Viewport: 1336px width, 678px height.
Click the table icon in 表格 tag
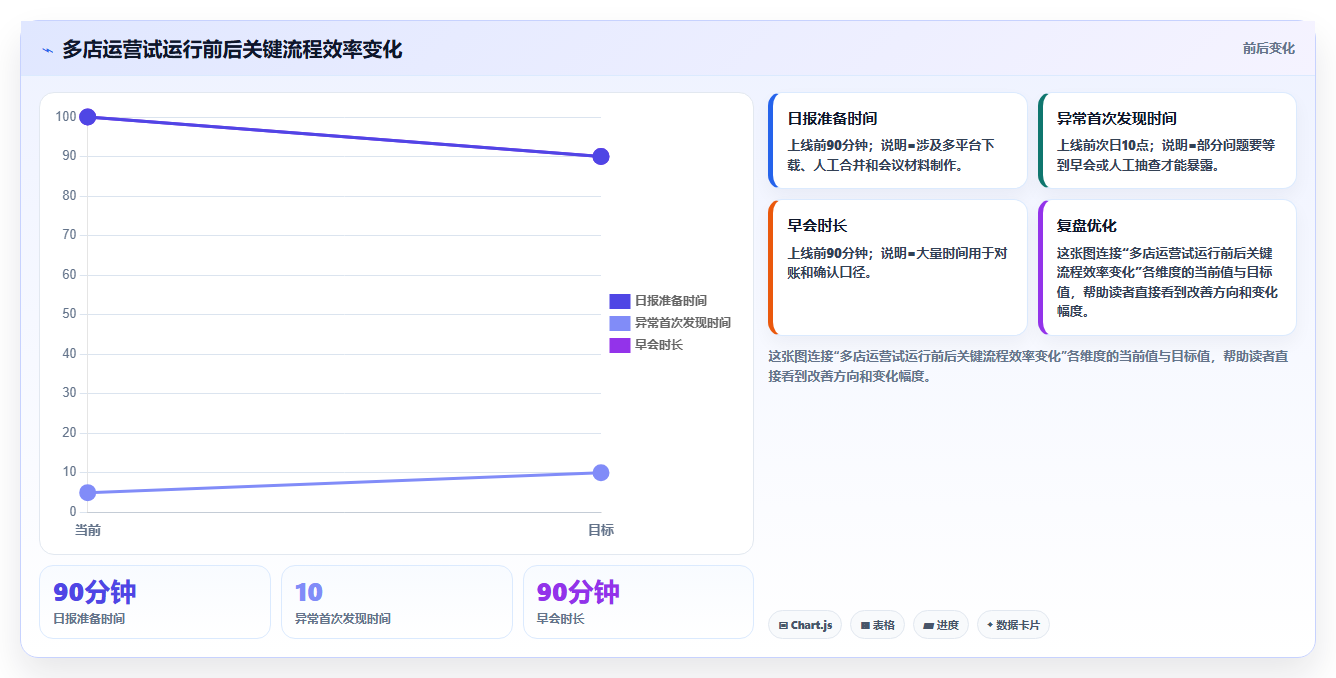point(865,626)
